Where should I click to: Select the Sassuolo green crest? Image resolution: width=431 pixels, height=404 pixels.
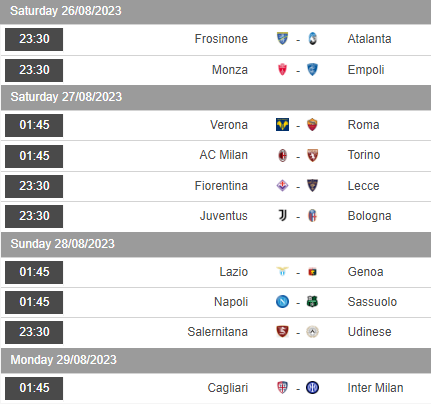312,302
